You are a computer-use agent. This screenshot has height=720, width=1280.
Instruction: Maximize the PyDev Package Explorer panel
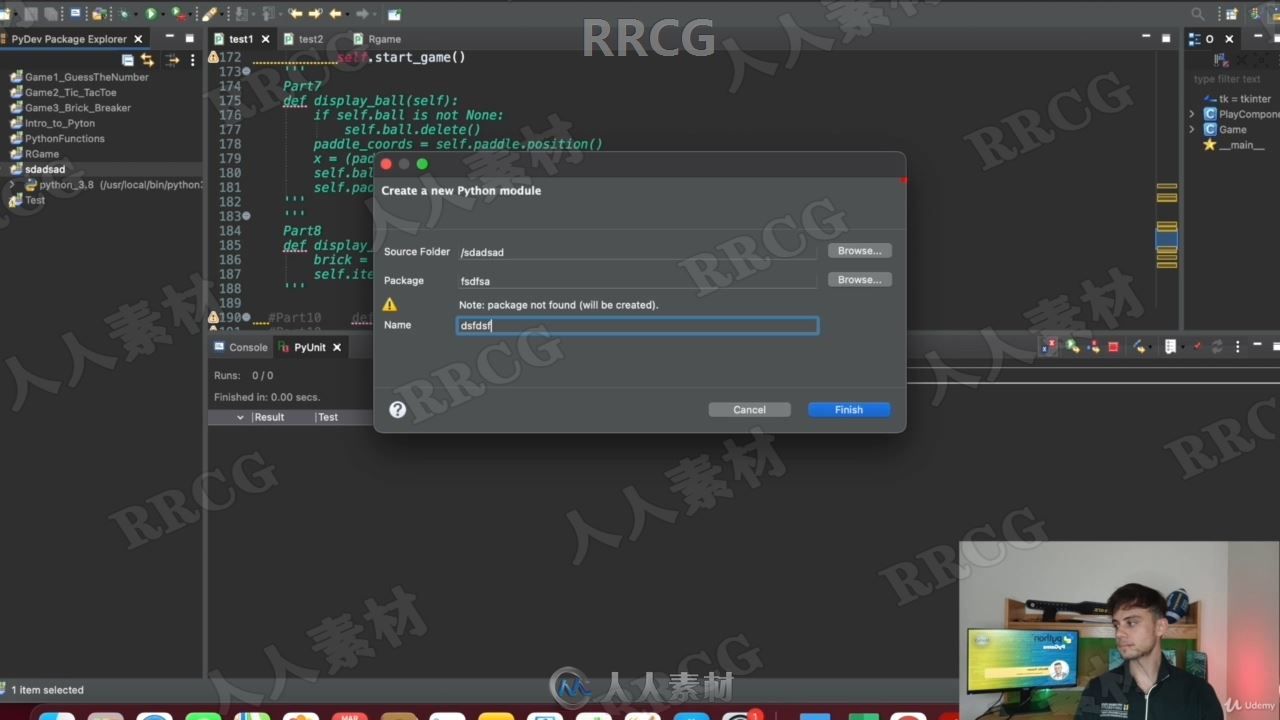(x=190, y=38)
